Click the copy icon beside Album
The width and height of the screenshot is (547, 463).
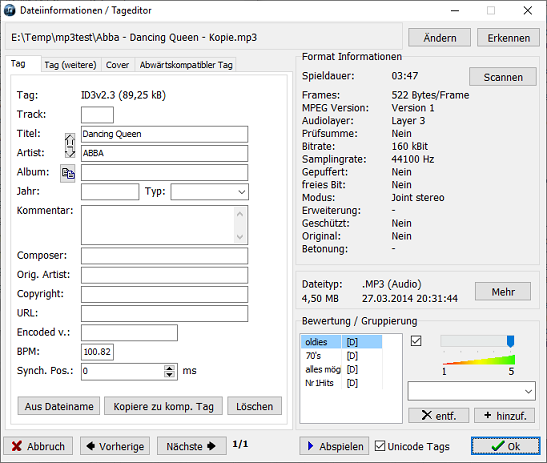(x=68, y=173)
